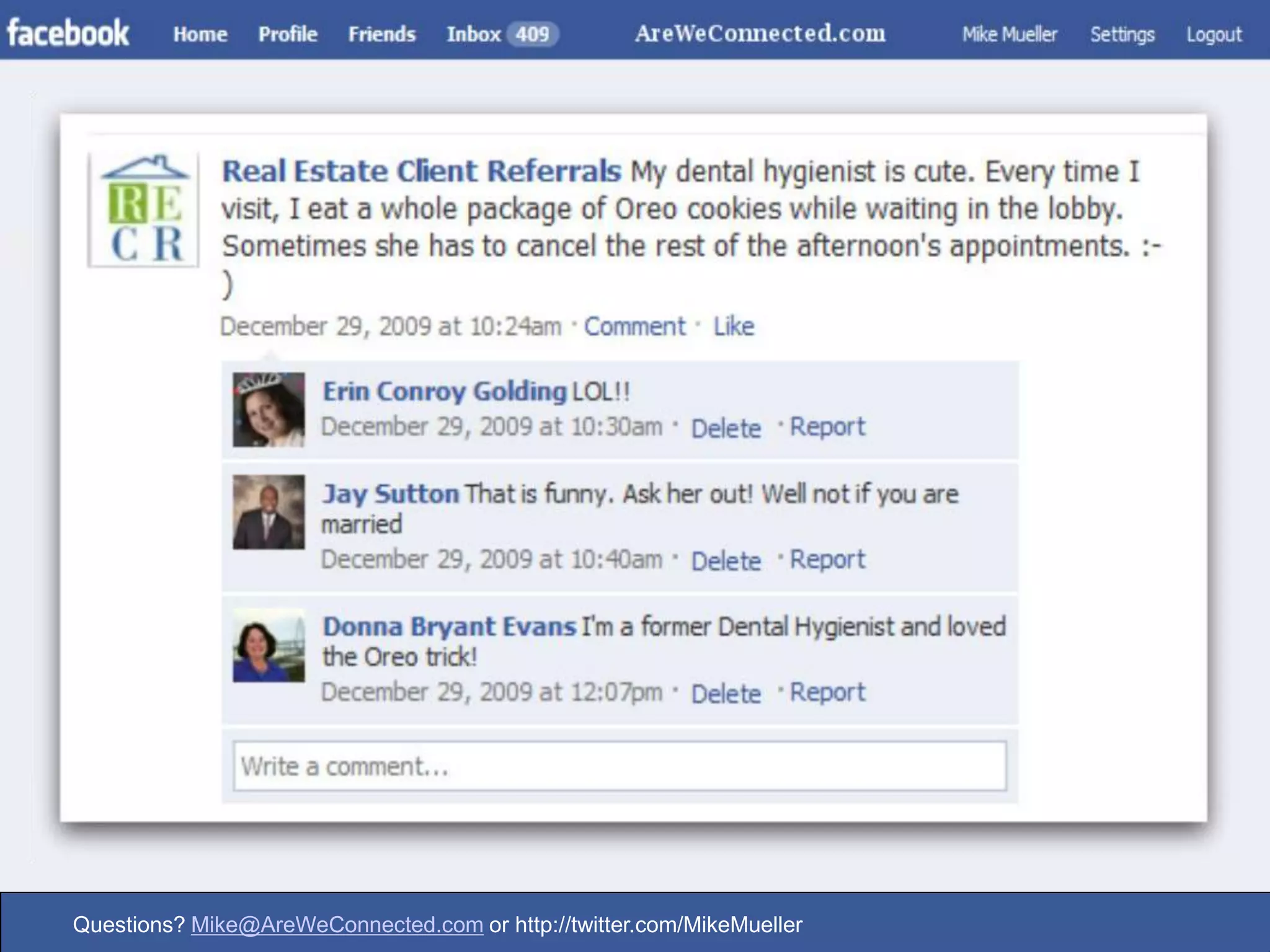The image size is (1270, 952).
Task: Open Mike Mueller account link
Action: (x=1009, y=34)
